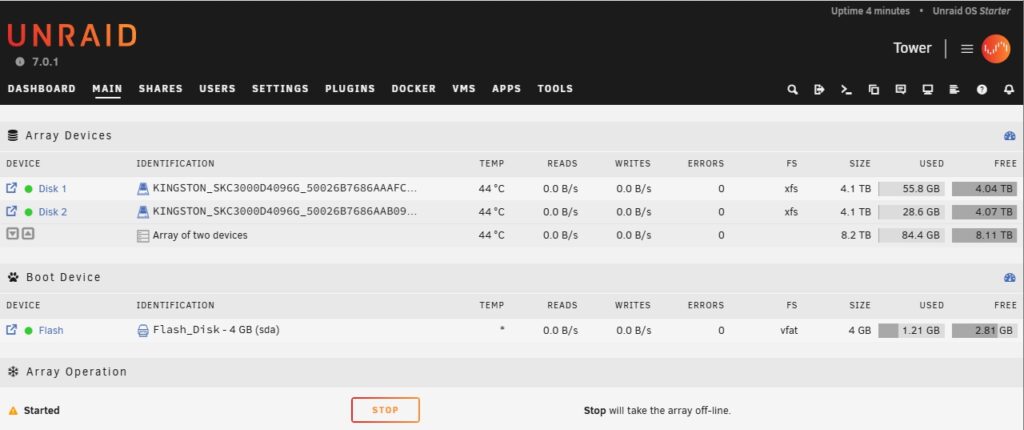Click Flash green status indicator
Image resolution: width=1024 pixels, height=430 pixels.
(x=28, y=331)
